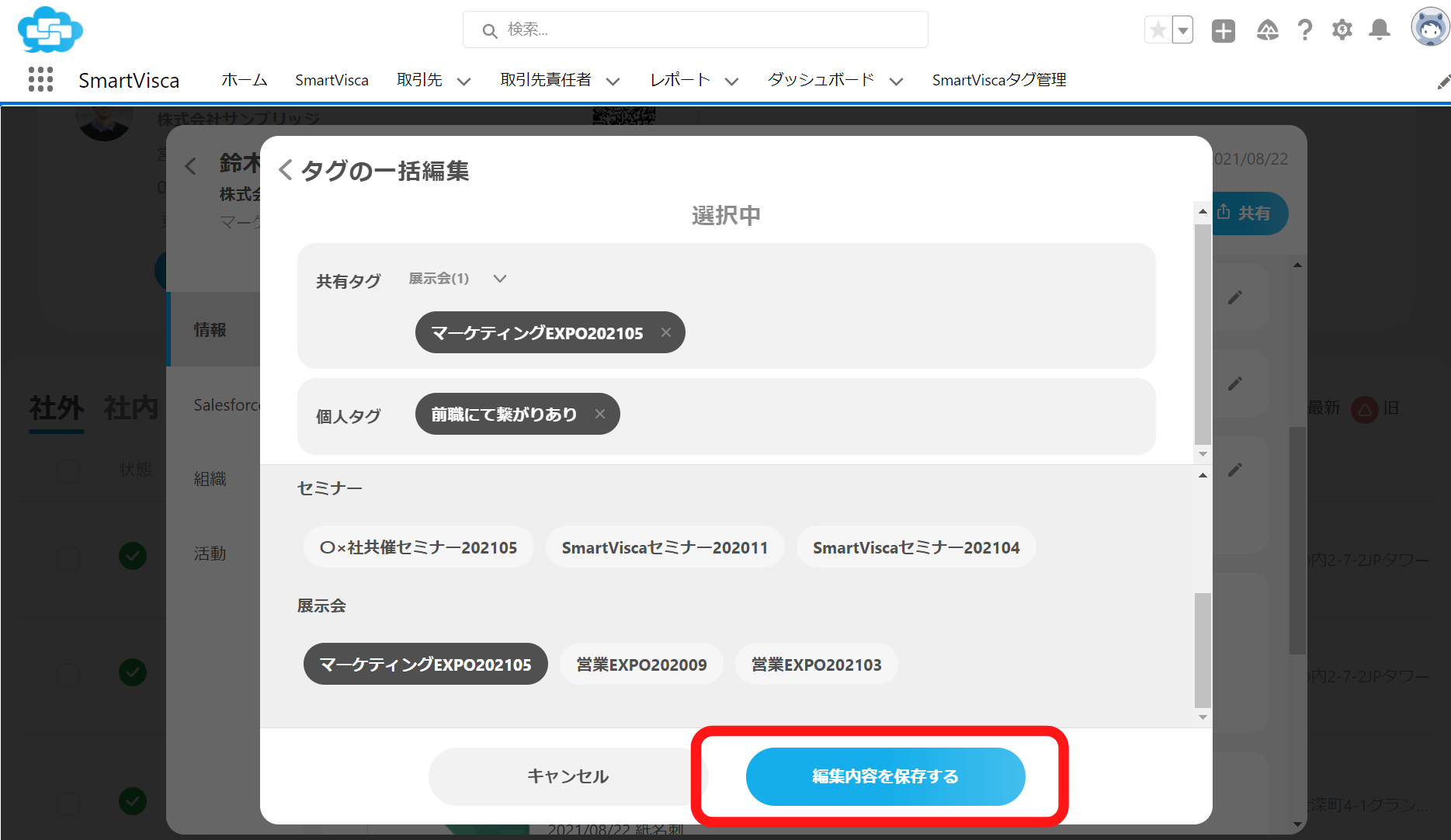The height and width of the screenshot is (840, 1451).
Task: Expand the ダッシュボード tab dropdown
Action: 896,81
